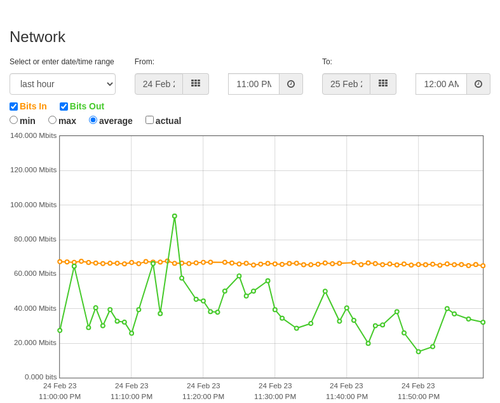Enable the actual checkbox

pyautogui.click(x=150, y=120)
